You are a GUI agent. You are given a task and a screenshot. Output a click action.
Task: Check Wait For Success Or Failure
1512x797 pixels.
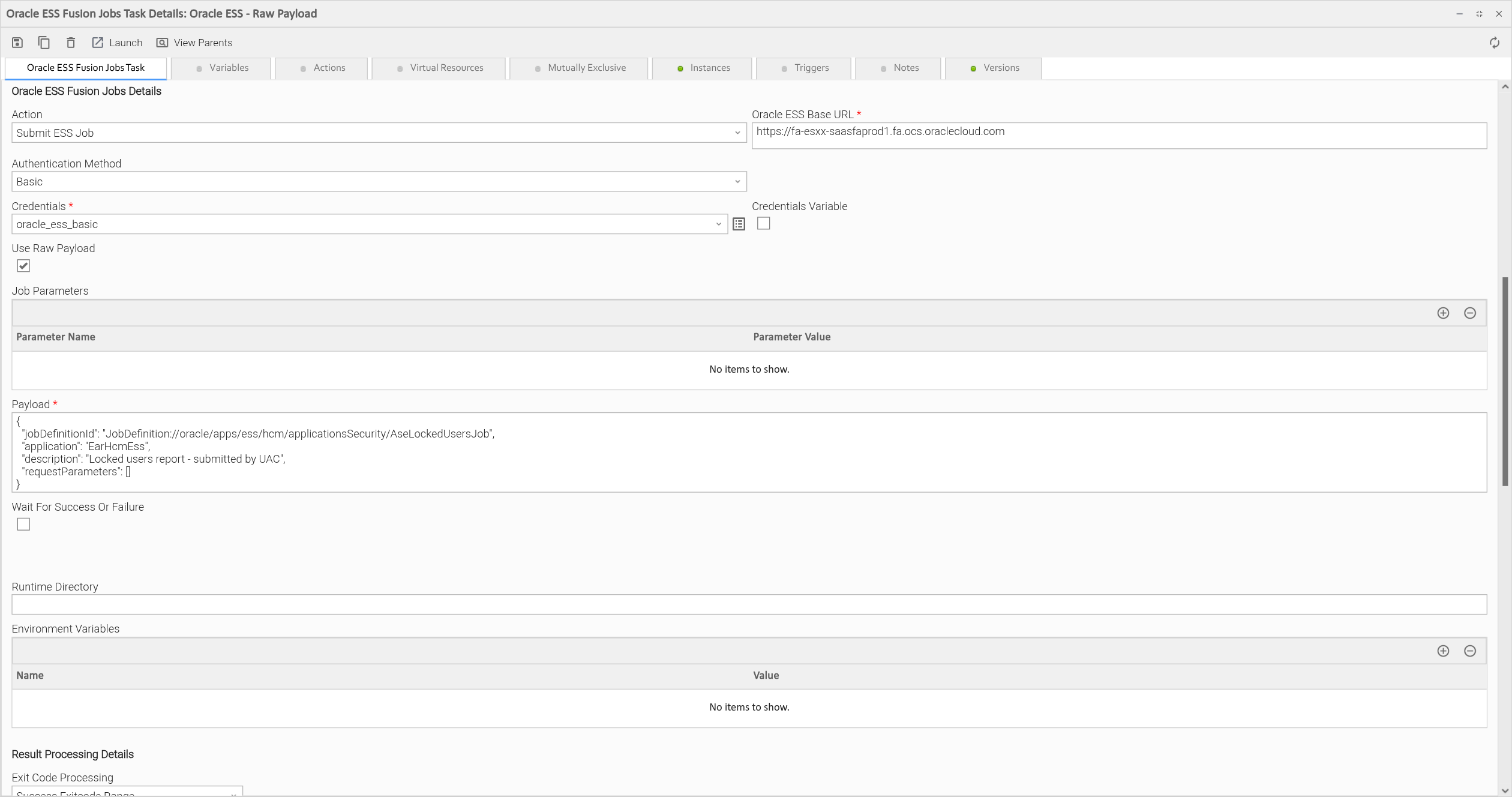23,525
